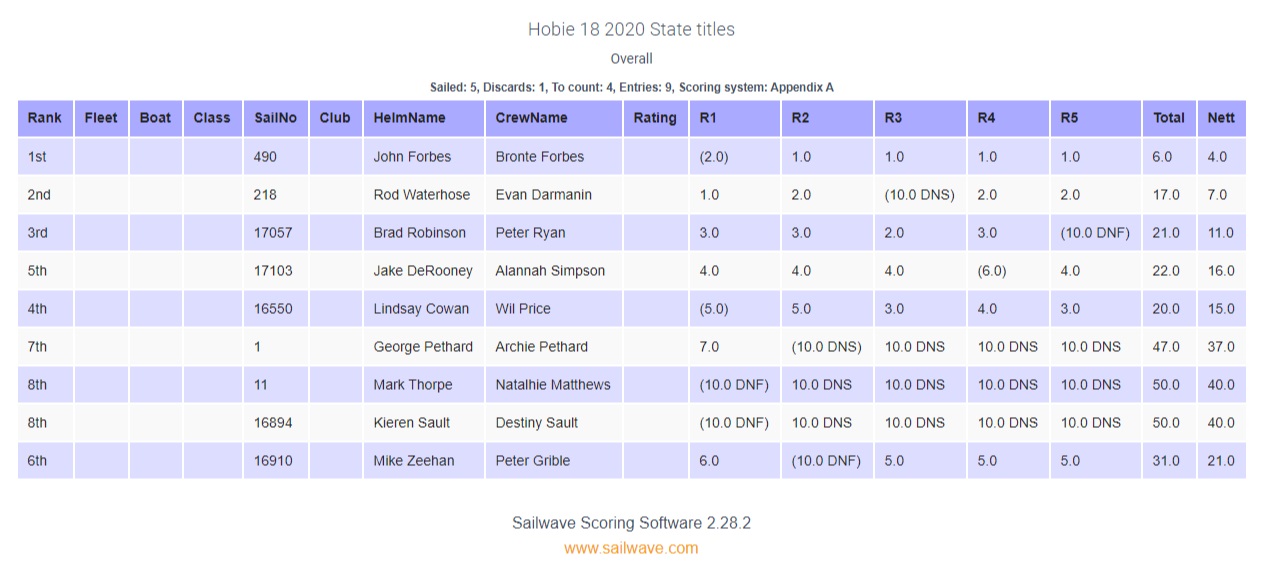Click the Rank column header
This screenshot has height=573, width=1262.
[x=45, y=118]
